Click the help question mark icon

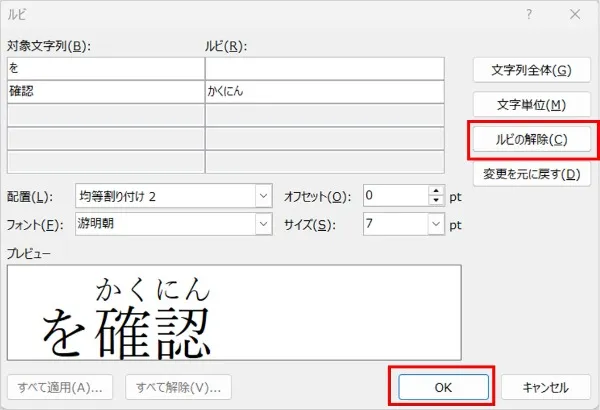529,14
